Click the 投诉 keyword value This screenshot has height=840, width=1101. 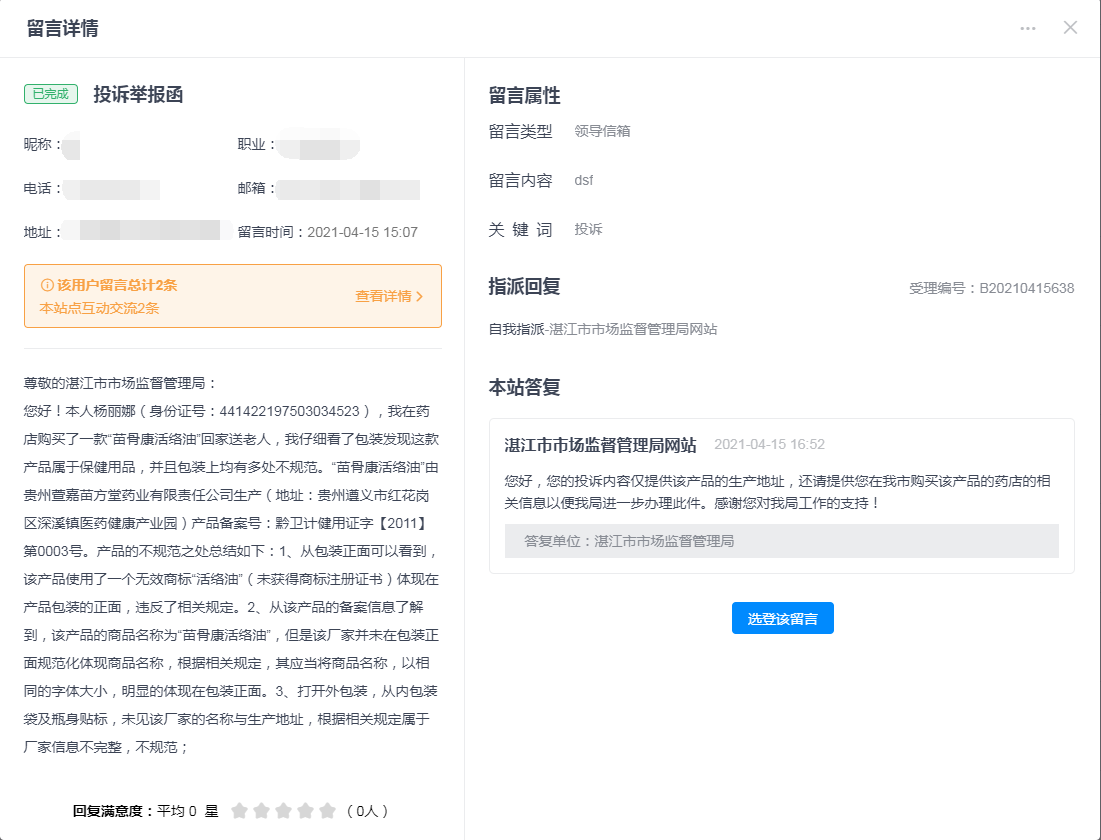point(588,230)
